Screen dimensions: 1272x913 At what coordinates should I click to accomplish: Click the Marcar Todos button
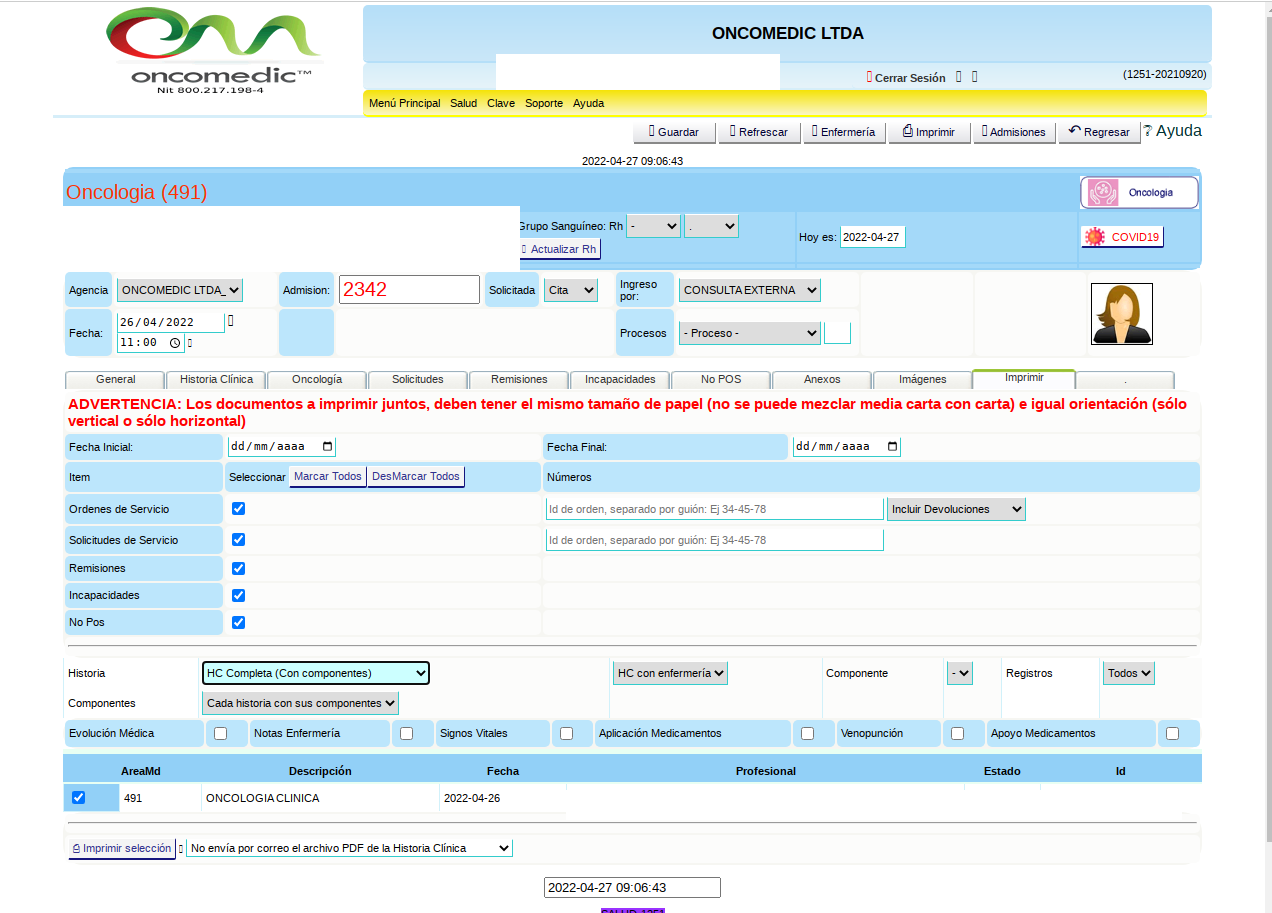coord(327,477)
